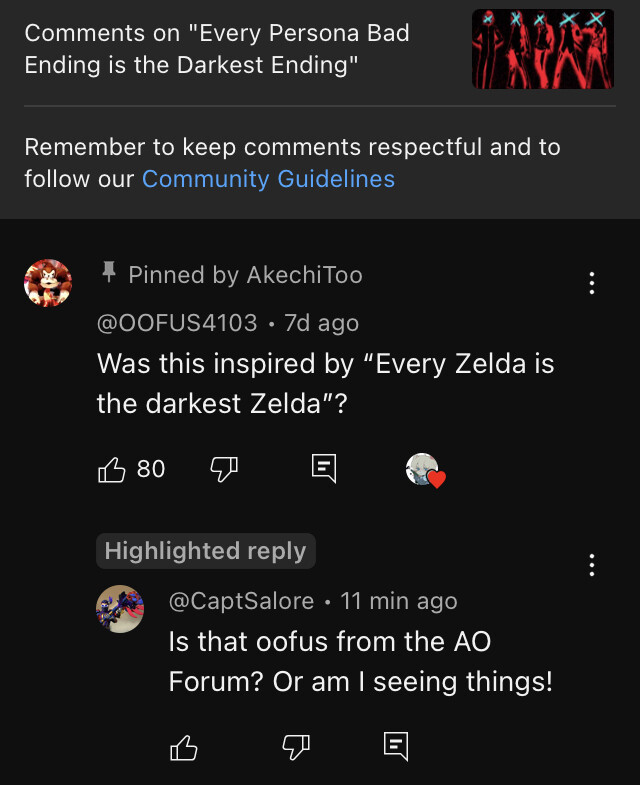Click the Highlighted reply label
The width and height of the screenshot is (640, 785).
click(x=206, y=551)
